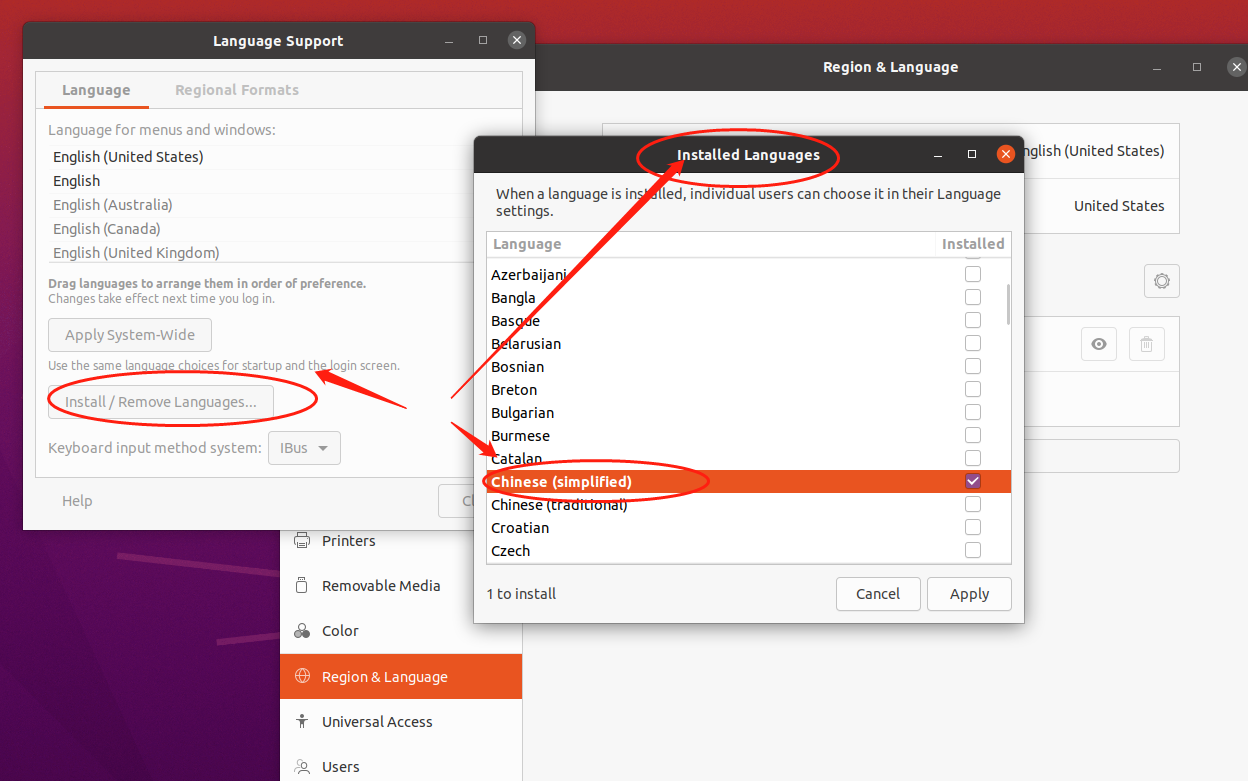Enable the Catalan installation checkbox
Viewport: 1248px width, 781px height.
pyautogui.click(x=972, y=458)
